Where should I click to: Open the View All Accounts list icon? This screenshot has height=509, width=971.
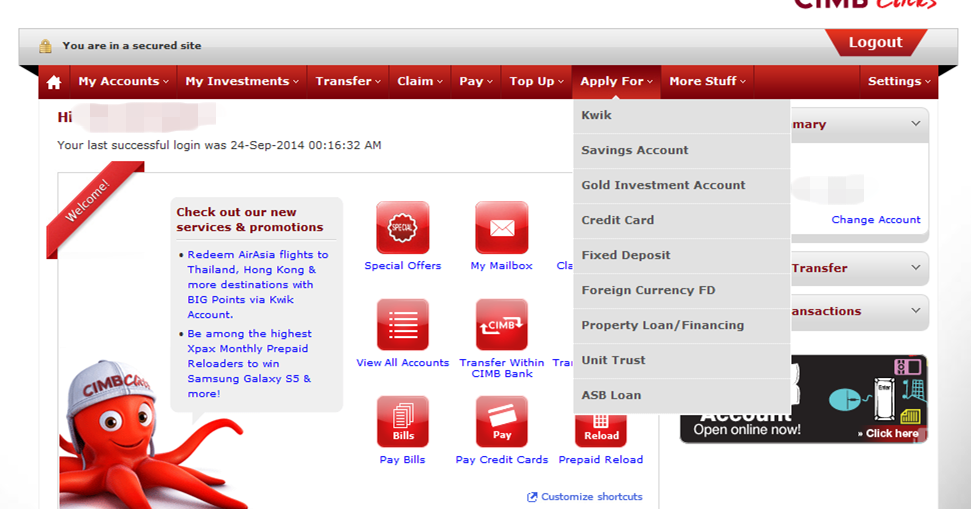point(403,324)
